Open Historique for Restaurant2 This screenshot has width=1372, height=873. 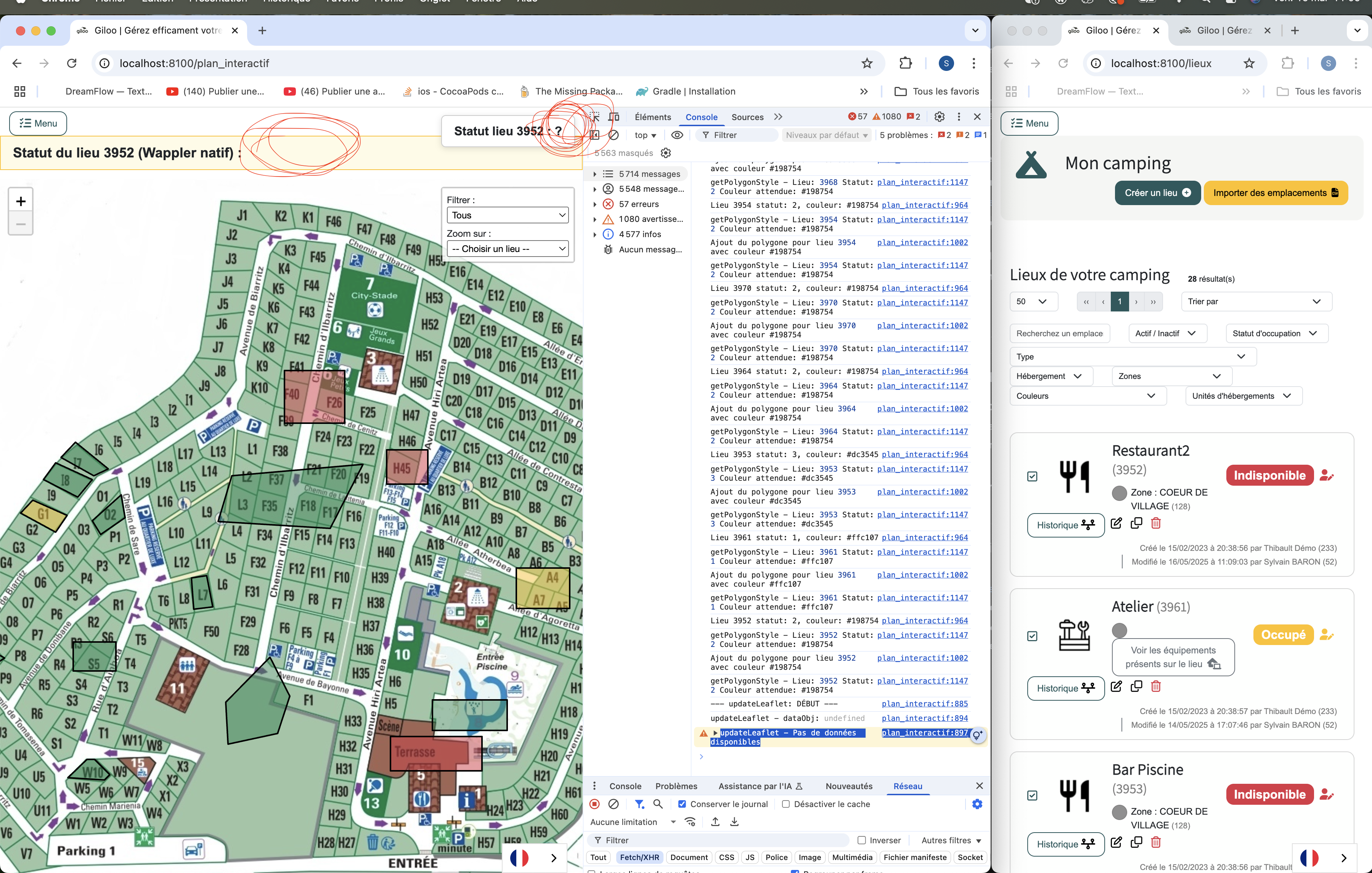pos(1065,525)
